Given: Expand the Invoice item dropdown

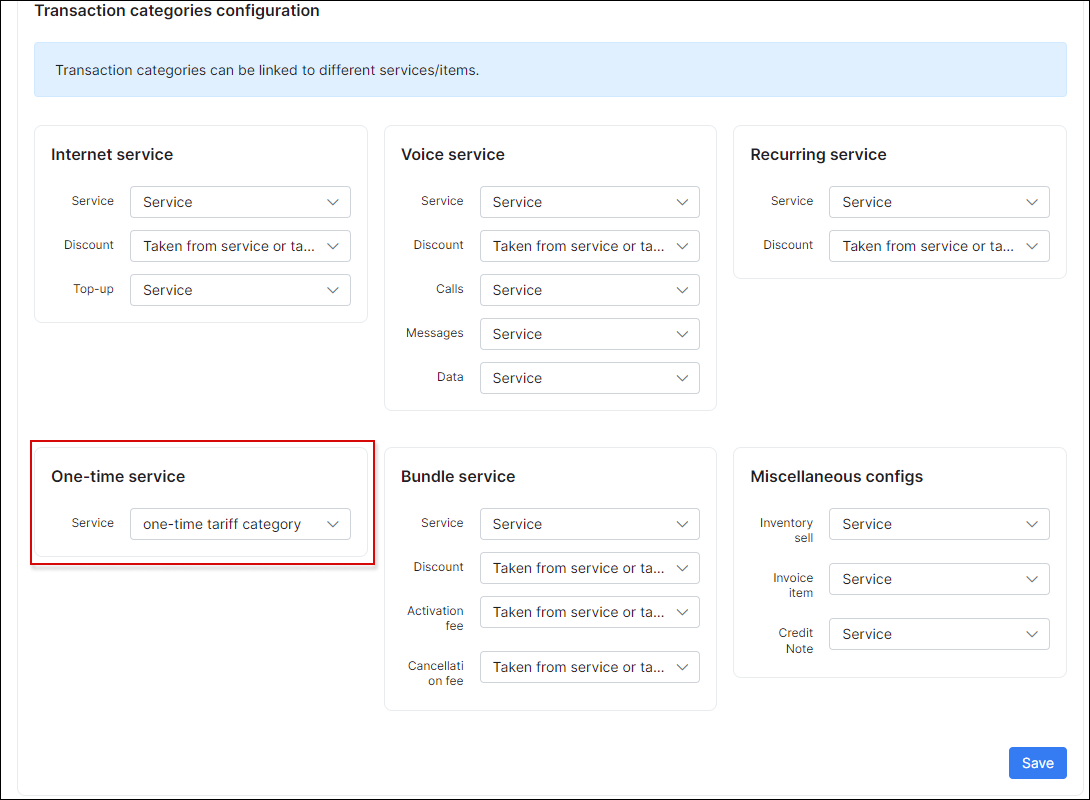Looking at the screenshot, I should tap(939, 579).
